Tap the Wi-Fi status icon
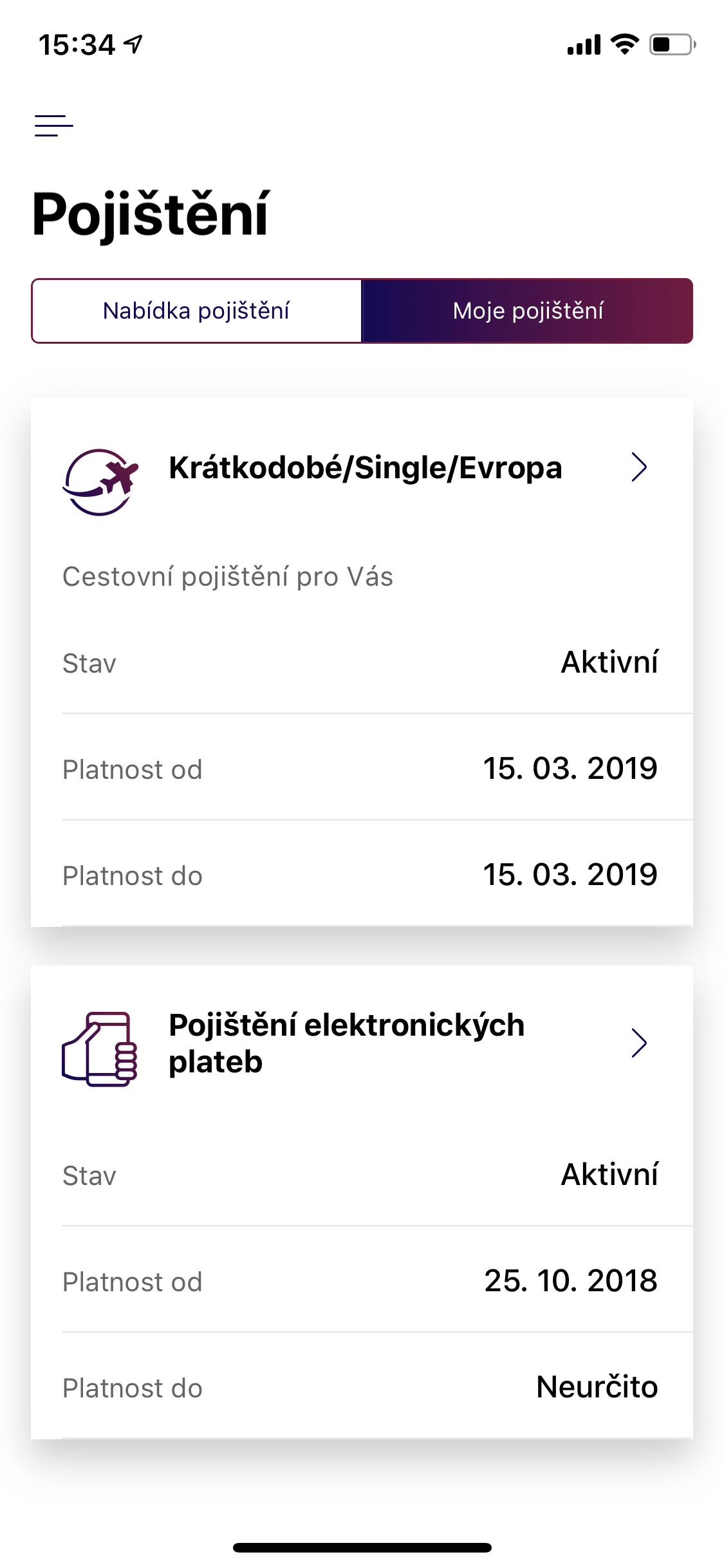The image size is (724, 1568). [x=624, y=44]
